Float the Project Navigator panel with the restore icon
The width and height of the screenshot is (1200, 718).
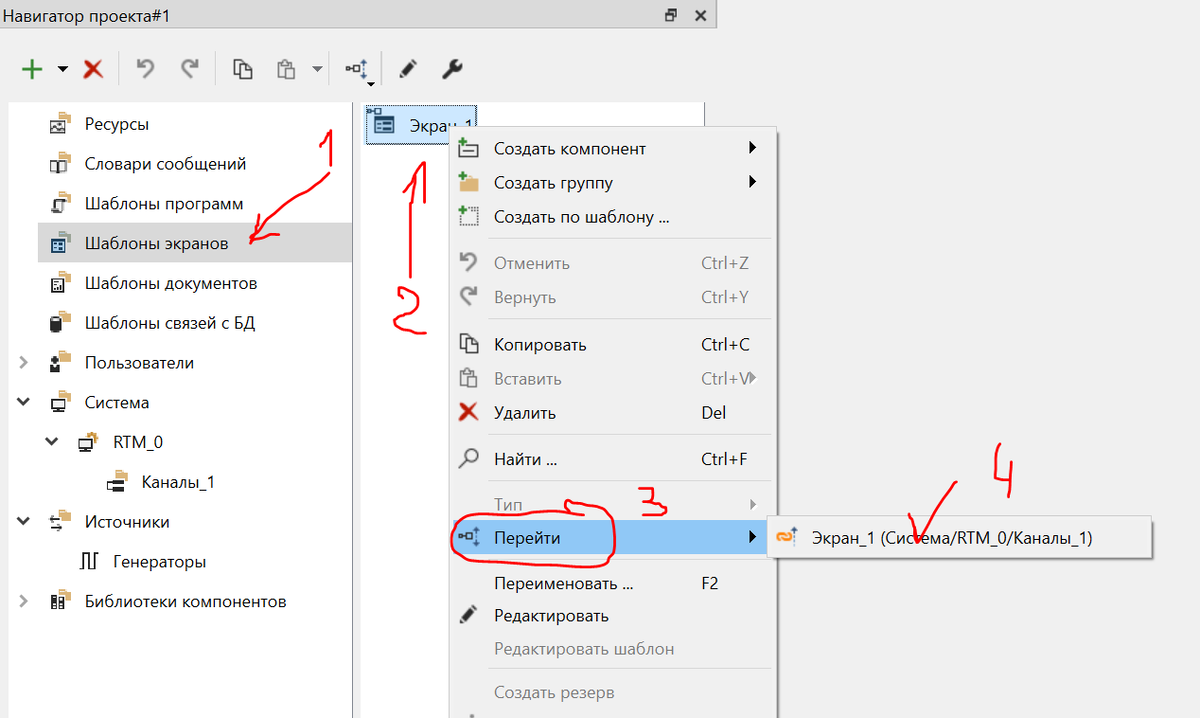(x=671, y=15)
